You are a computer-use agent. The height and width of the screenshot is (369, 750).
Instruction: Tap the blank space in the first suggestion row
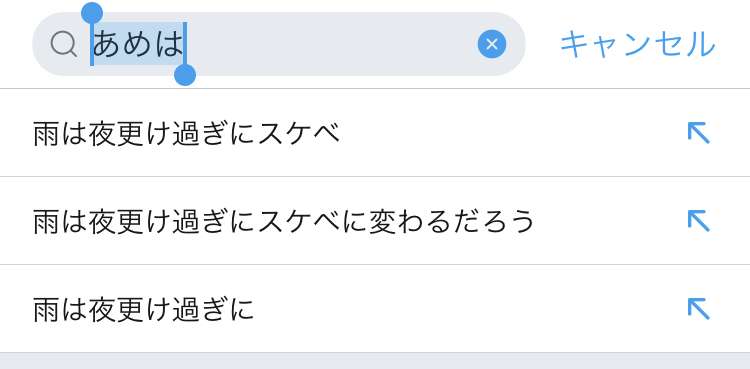[x=512, y=134]
